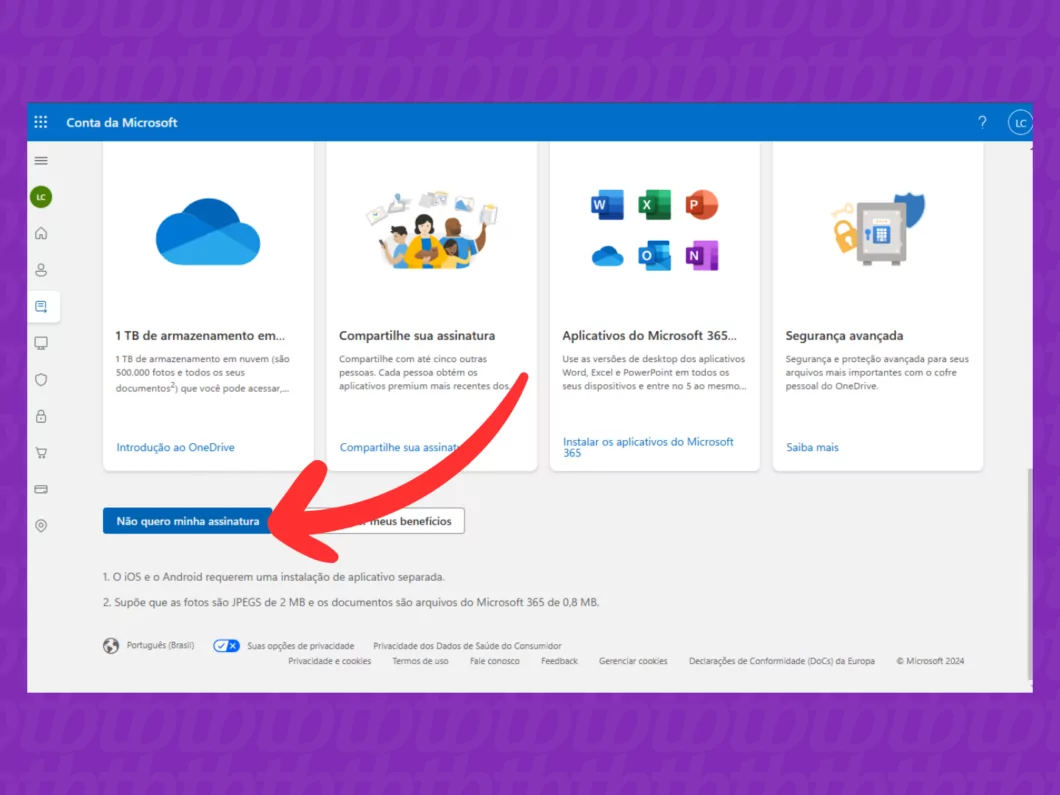Open the Your info person icon

coord(41,270)
